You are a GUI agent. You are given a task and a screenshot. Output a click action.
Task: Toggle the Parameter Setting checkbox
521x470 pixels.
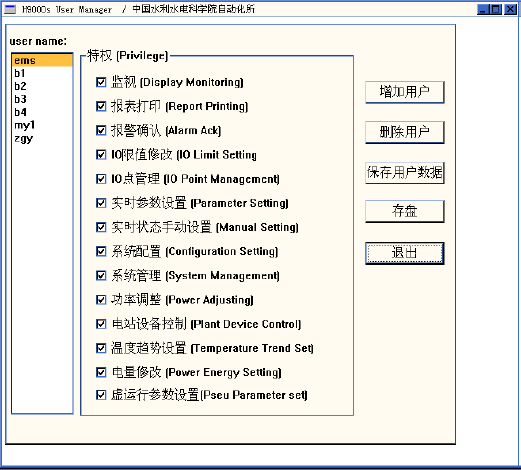[x=101, y=203]
